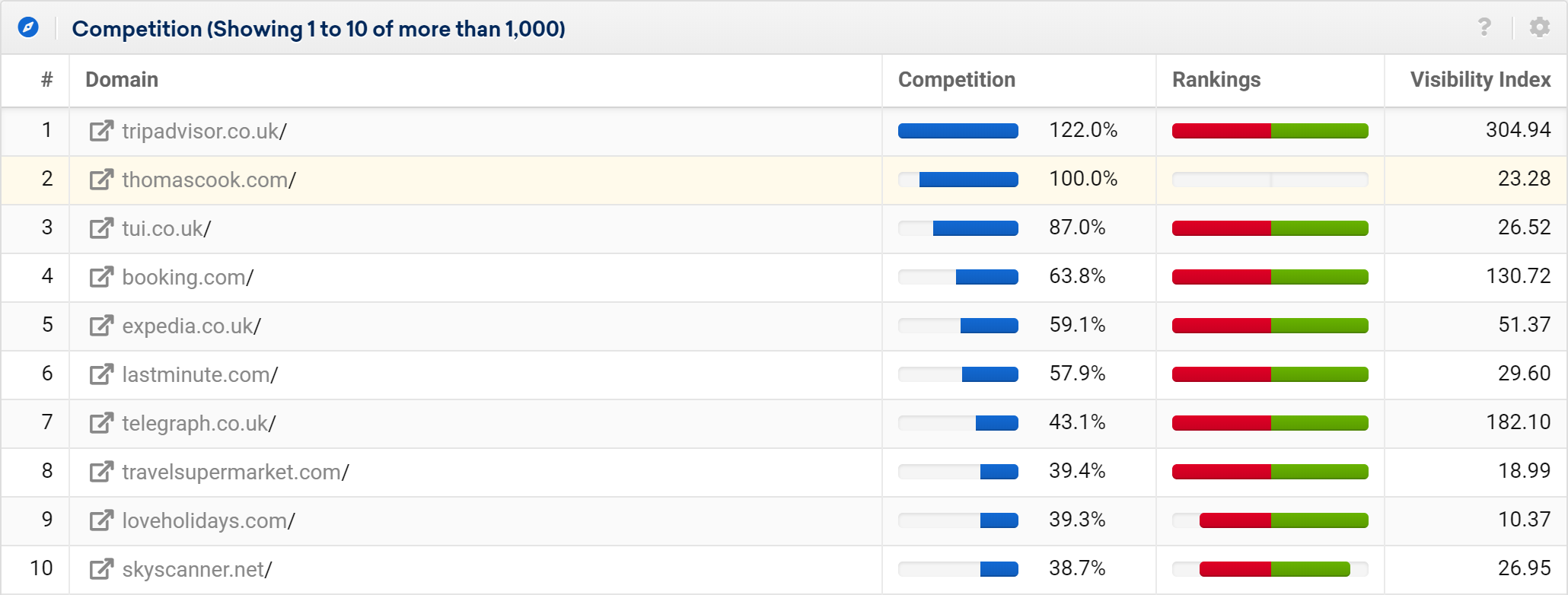Click expedia.co.uk red-green rankings bar
The image size is (1568, 595).
tap(1270, 326)
